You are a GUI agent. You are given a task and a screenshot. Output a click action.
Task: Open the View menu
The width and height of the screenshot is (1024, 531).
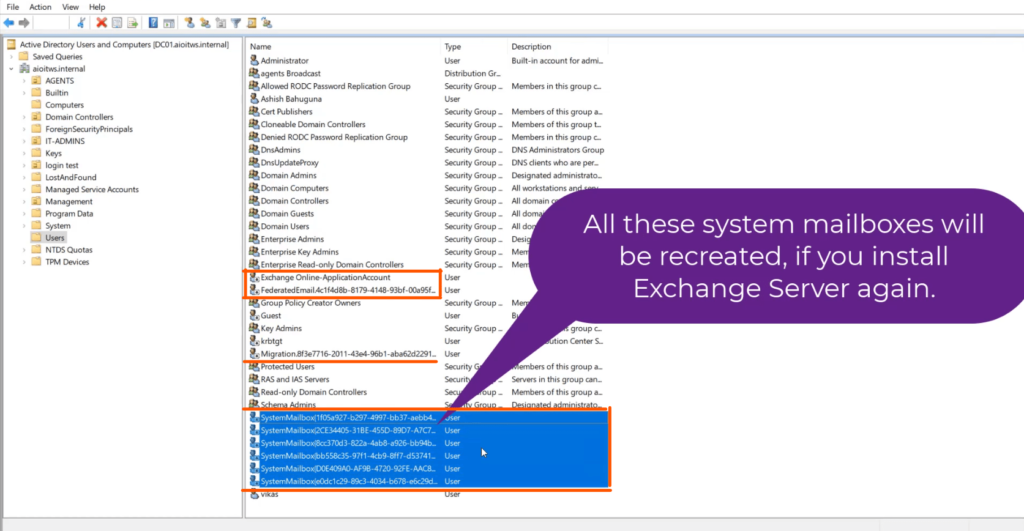(70, 7)
